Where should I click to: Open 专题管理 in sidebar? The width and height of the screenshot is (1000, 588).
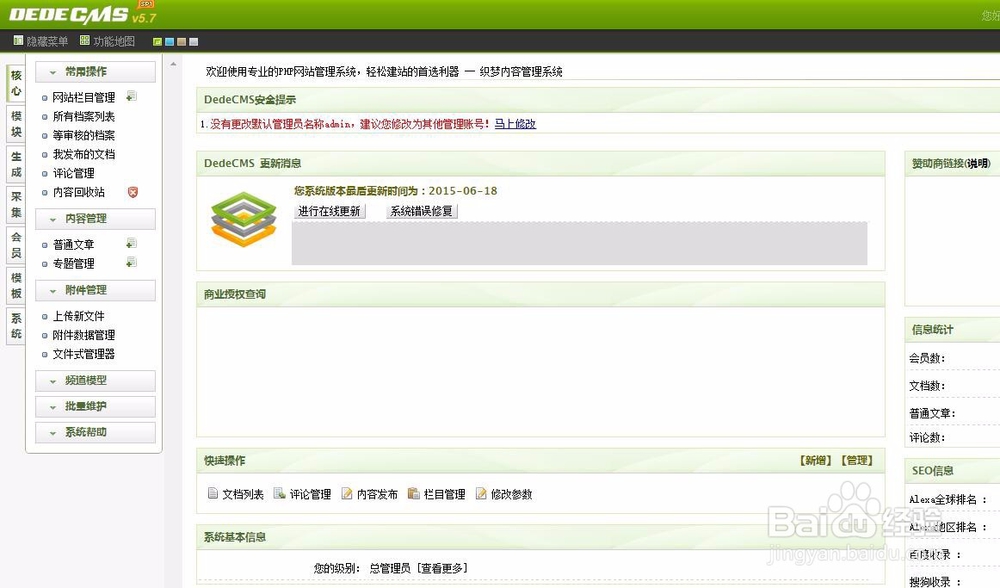[73, 263]
